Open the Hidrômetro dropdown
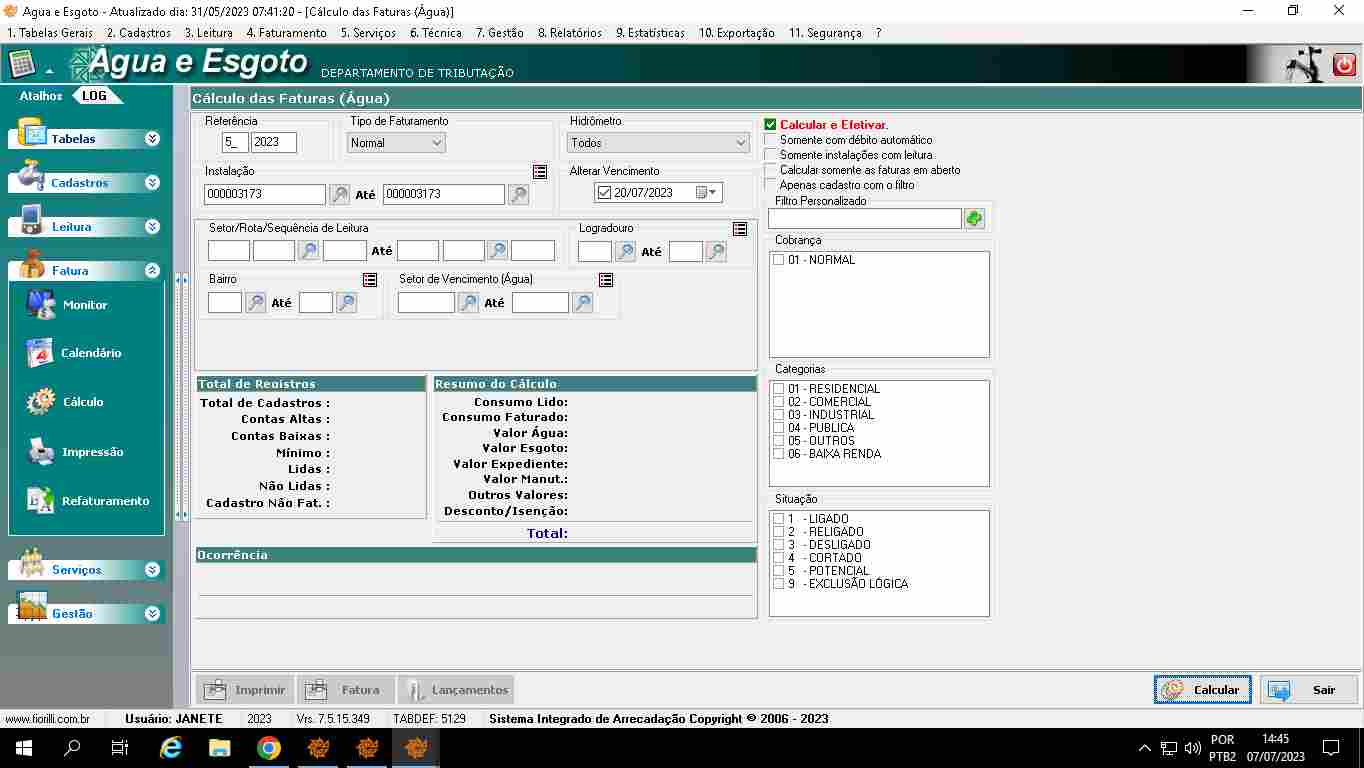Screen dimensions: 1364x768 point(658,143)
